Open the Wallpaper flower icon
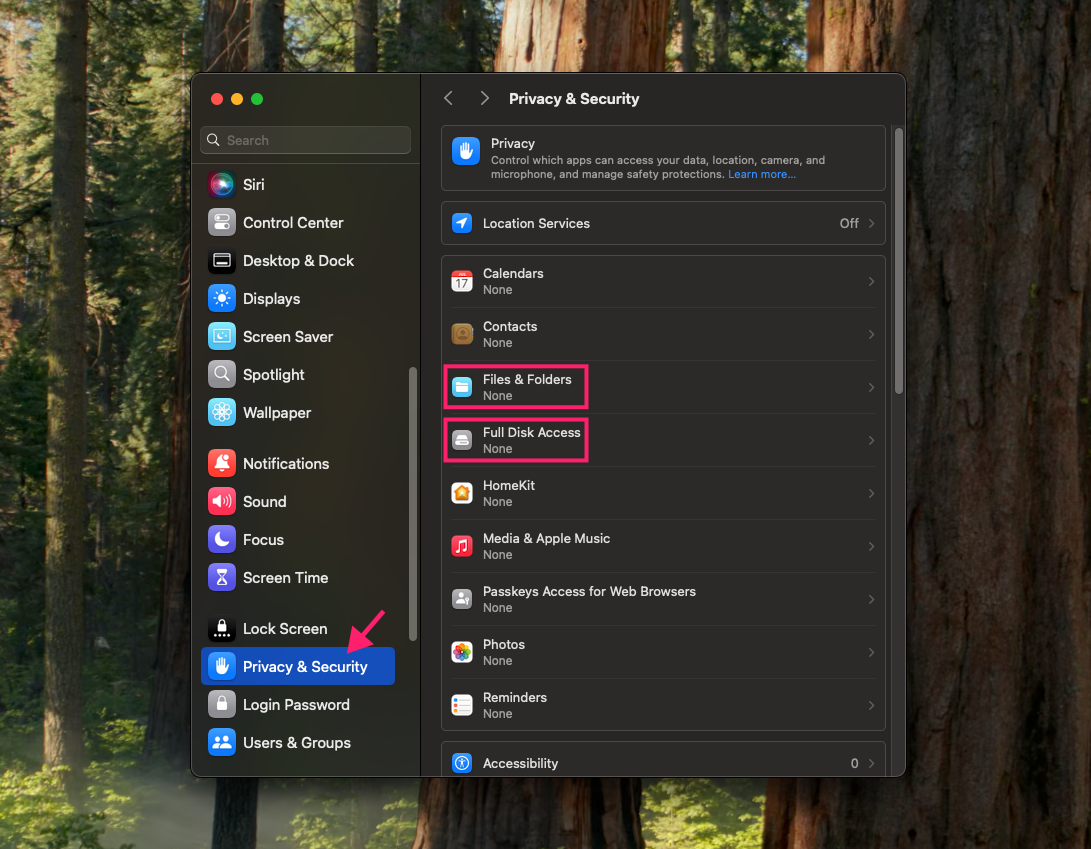 pos(221,412)
